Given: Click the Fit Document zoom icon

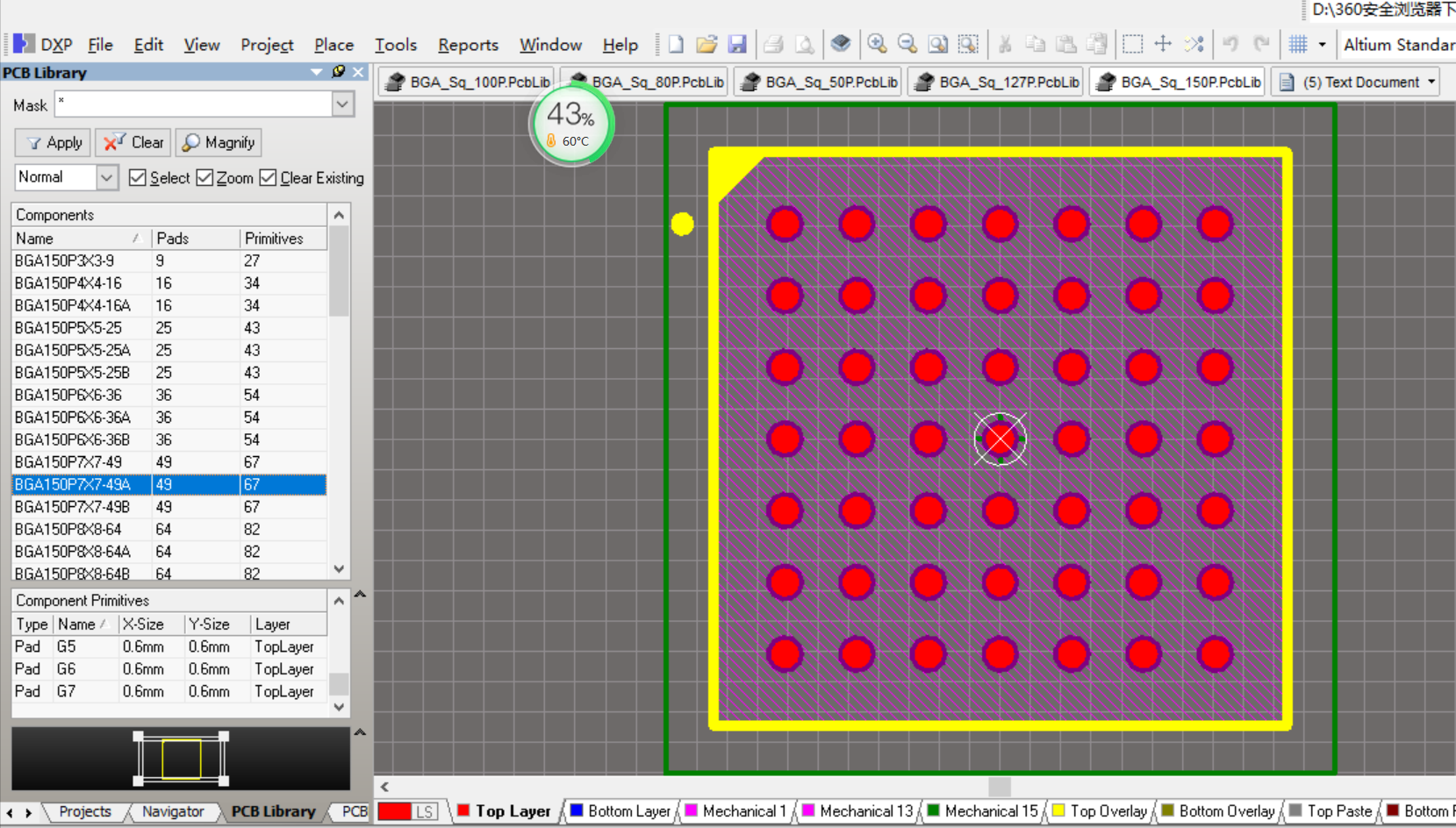Looking at the screenshot, I should coord(938,44).
